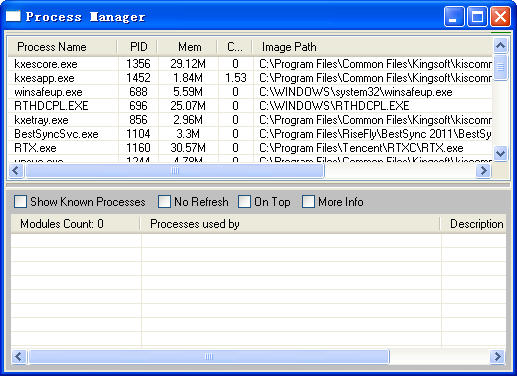
Task: Click the process list horizontal scrollbar thumb
Action: 175,171
